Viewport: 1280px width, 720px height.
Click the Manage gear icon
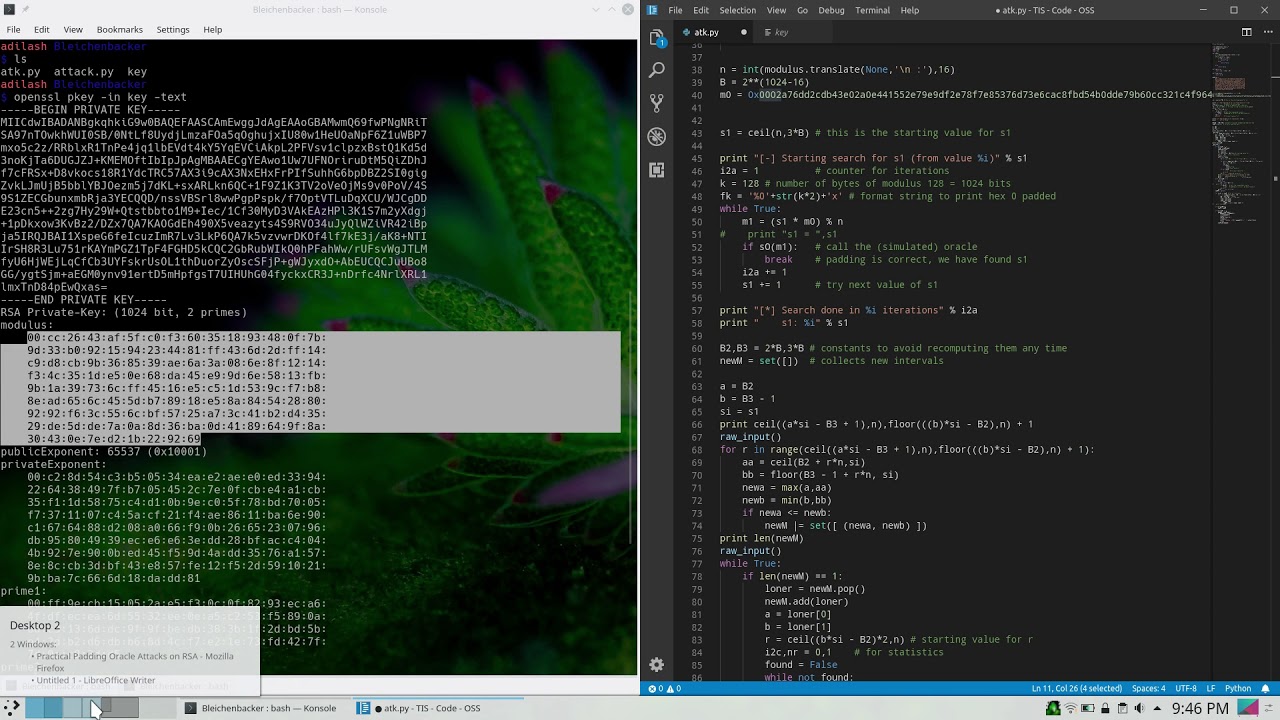(x=657, y=665)
